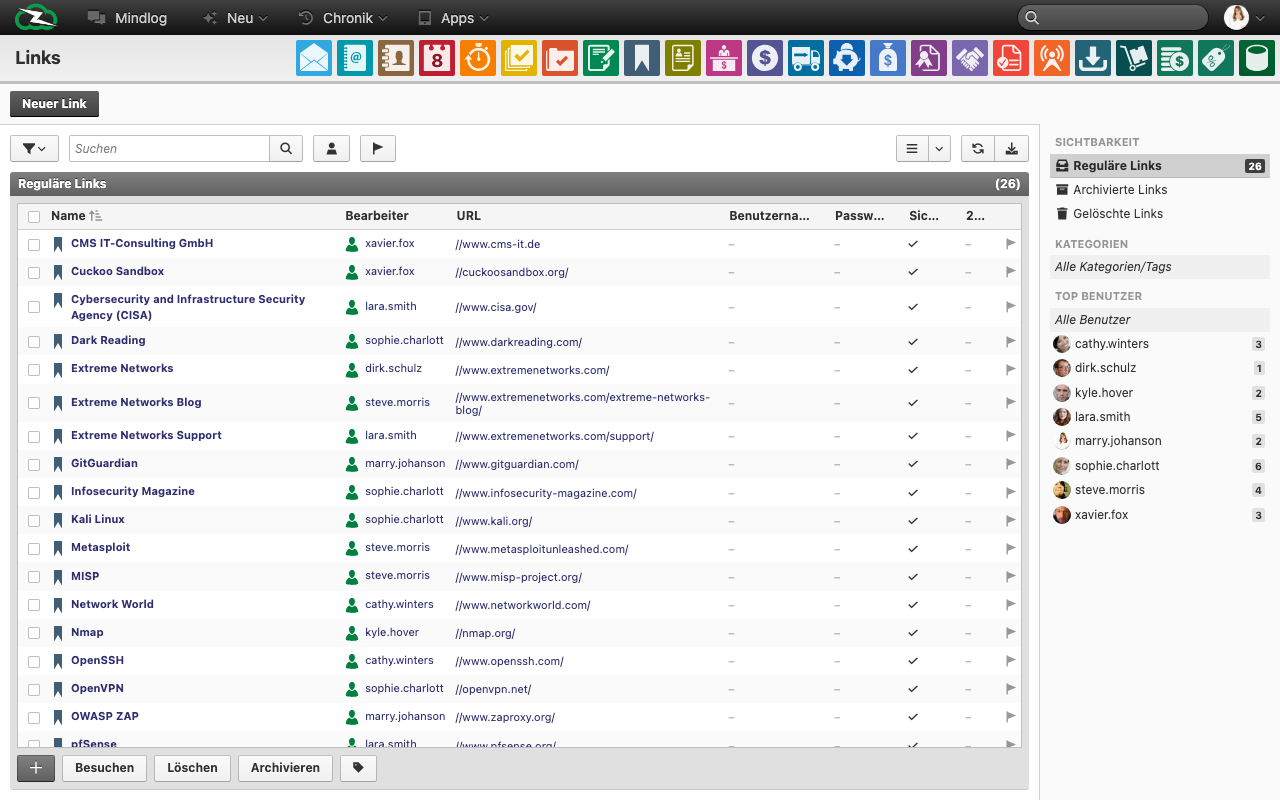Viewport: 1280px width, 800px height.
Task: Refresh the links list
Action: point(978,148)
